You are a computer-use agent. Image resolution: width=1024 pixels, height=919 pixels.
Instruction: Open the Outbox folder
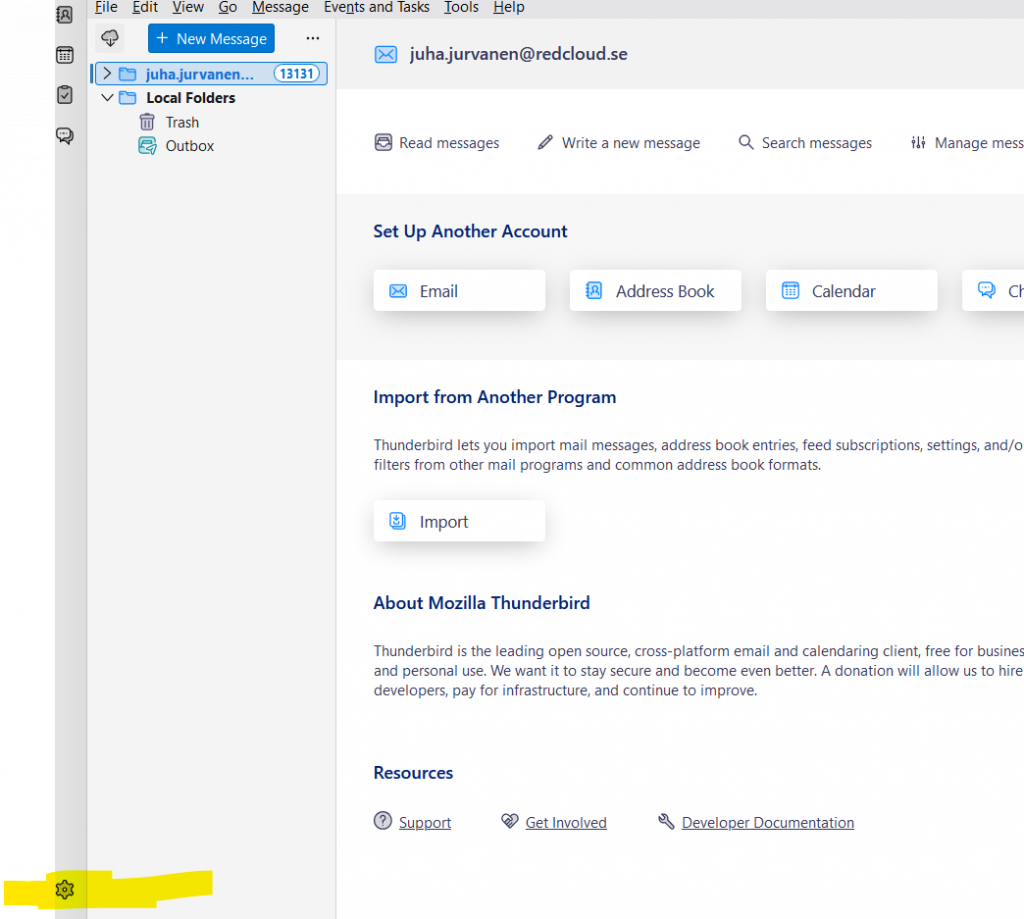point(189,145)
